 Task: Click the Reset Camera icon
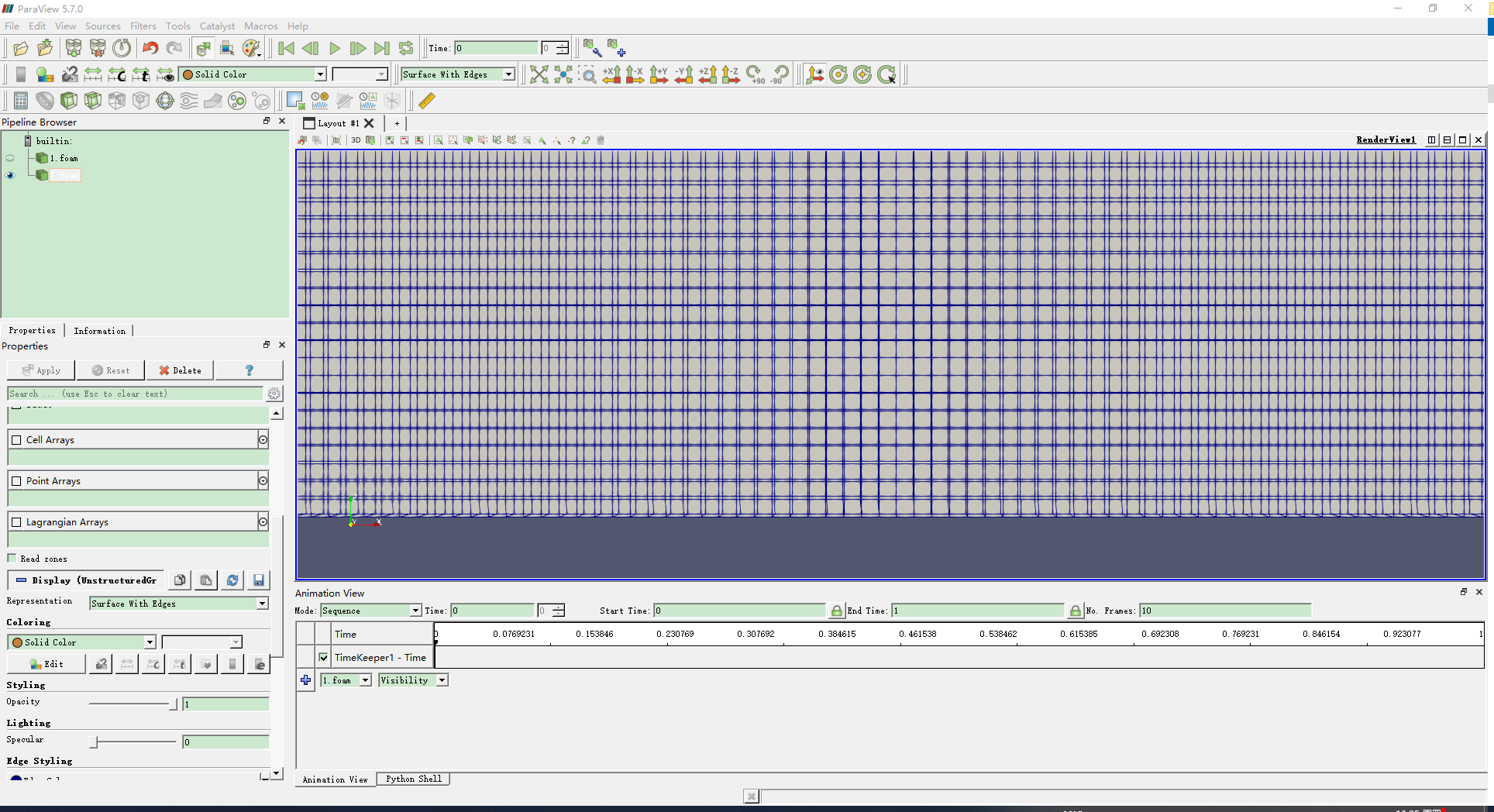(x=539, y=74)
